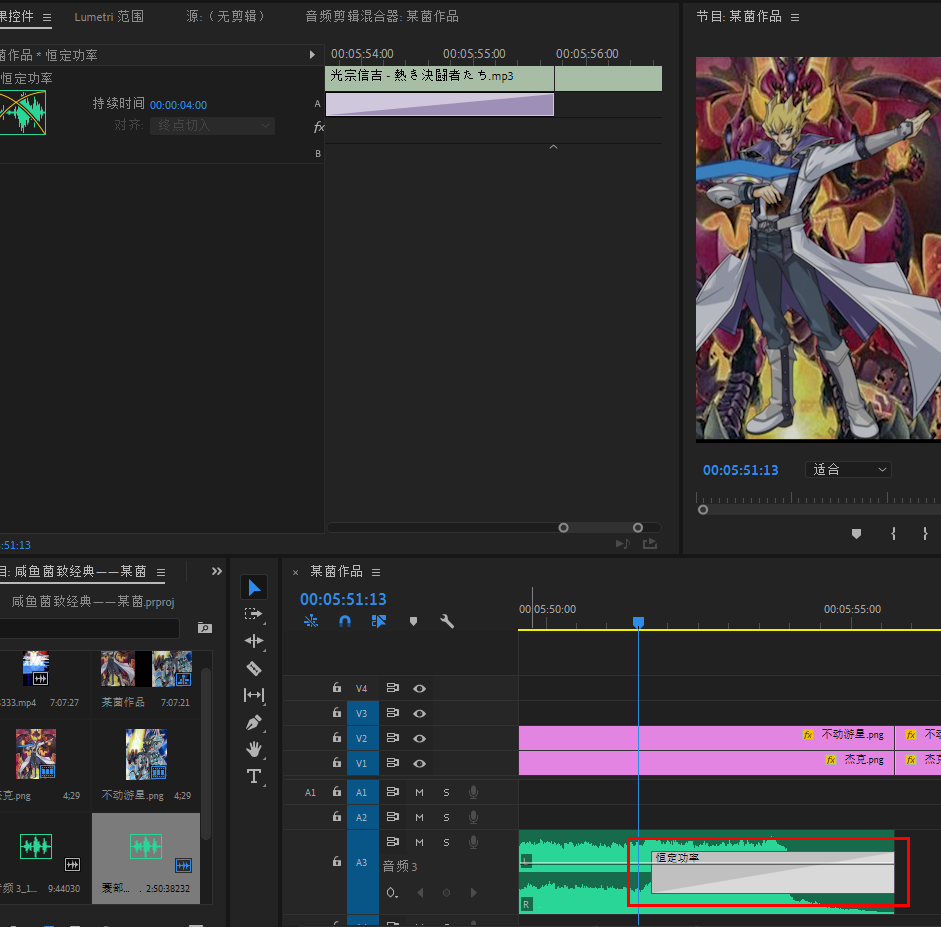Click the Mark Out brace button
Screen dimensions: 941x927
tap(925, 533)
